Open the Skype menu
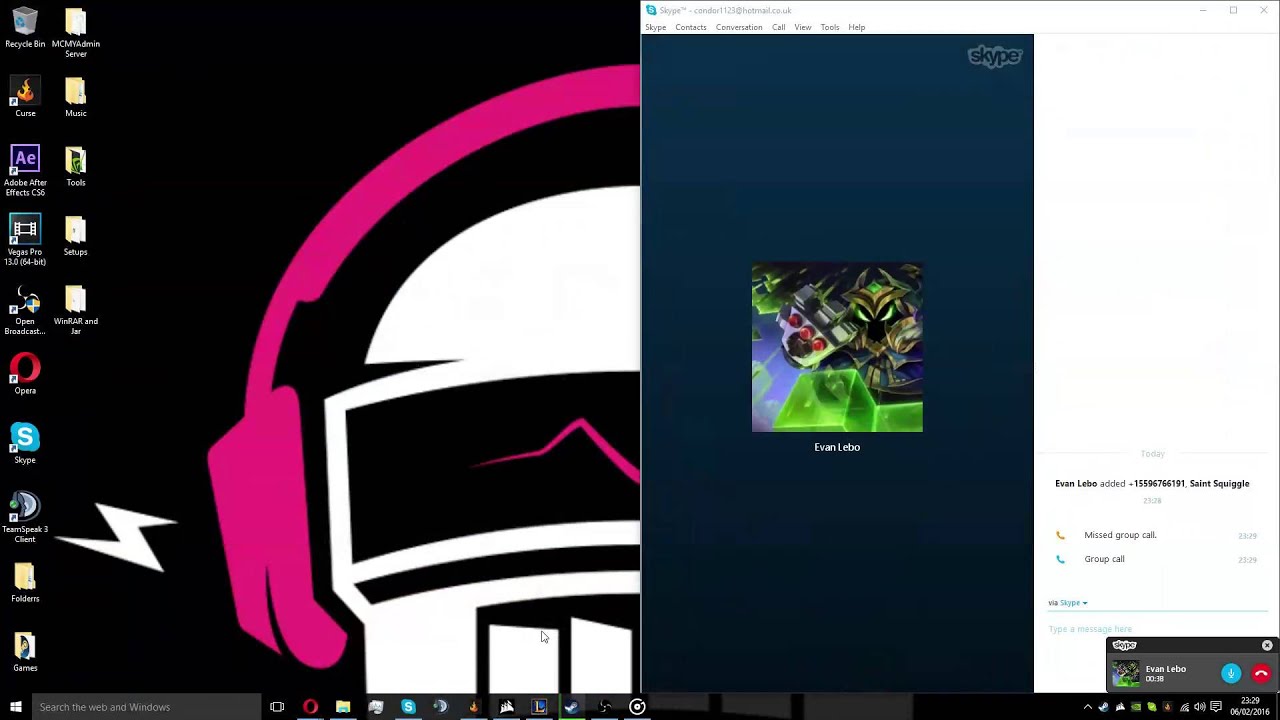This screenshot has width=1280, height=720. (x=656, y=27)
